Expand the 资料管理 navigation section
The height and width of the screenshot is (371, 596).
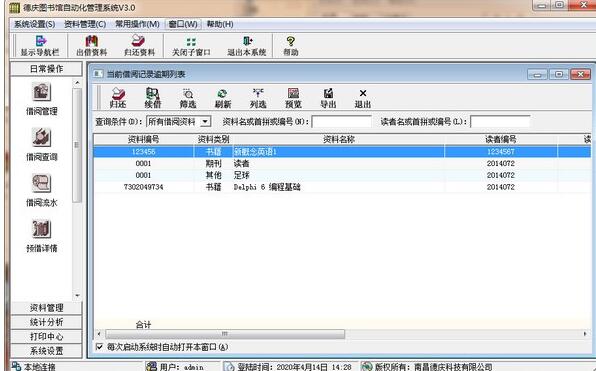46,308
